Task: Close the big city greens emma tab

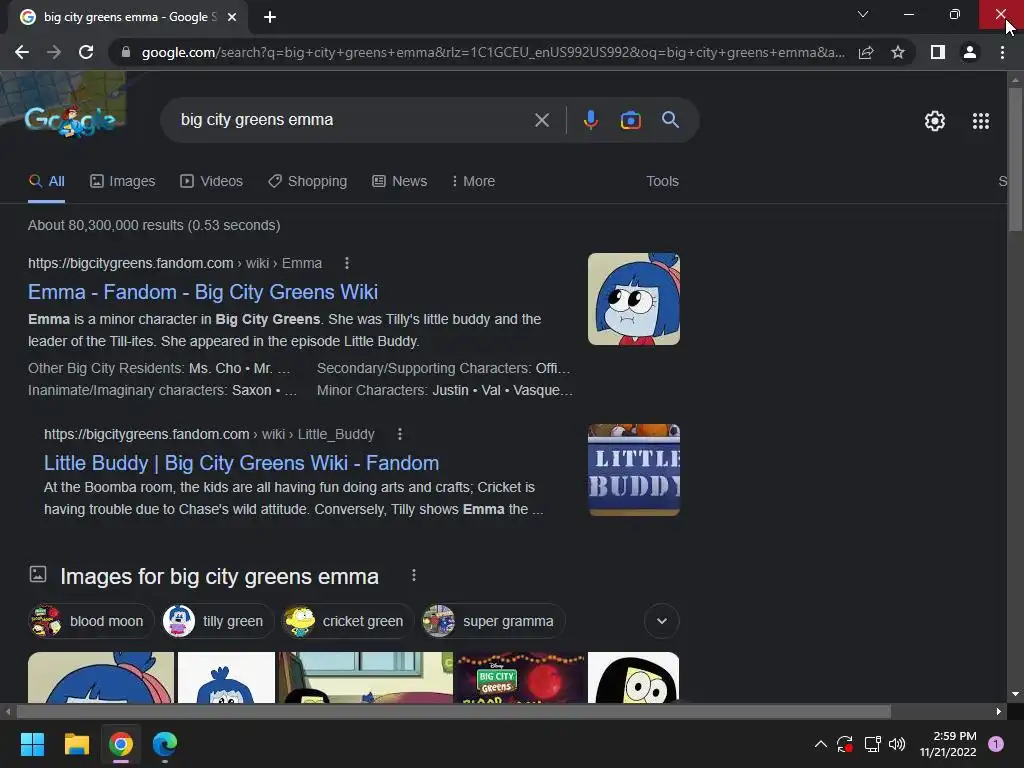Action: pos(232,17)
